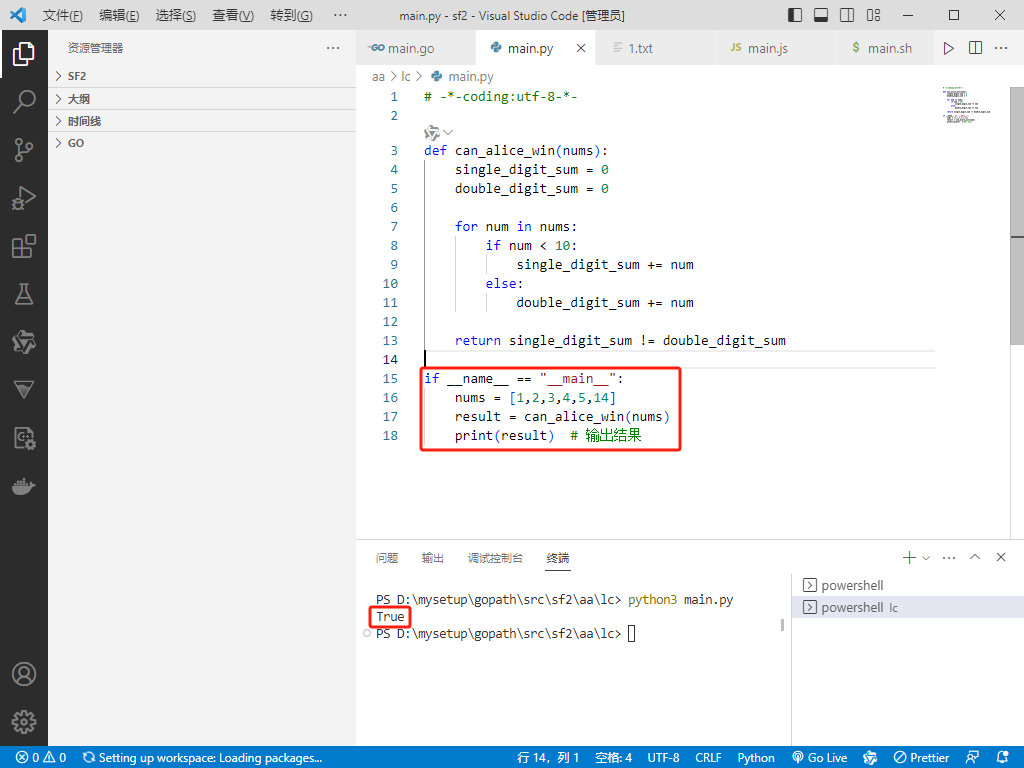Expand the SF2 folder section
1024x768 pixels.
click(202, 76)
